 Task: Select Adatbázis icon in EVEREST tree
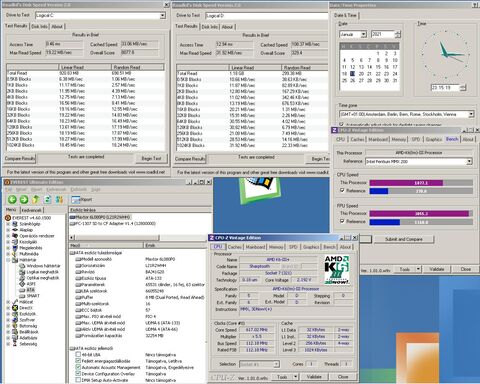(15, 338)
